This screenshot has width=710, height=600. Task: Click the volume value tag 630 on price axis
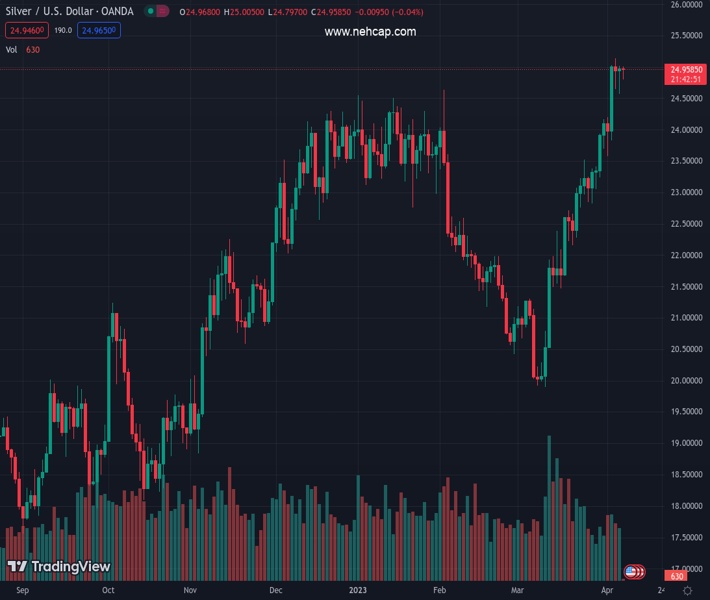(677, 576)
